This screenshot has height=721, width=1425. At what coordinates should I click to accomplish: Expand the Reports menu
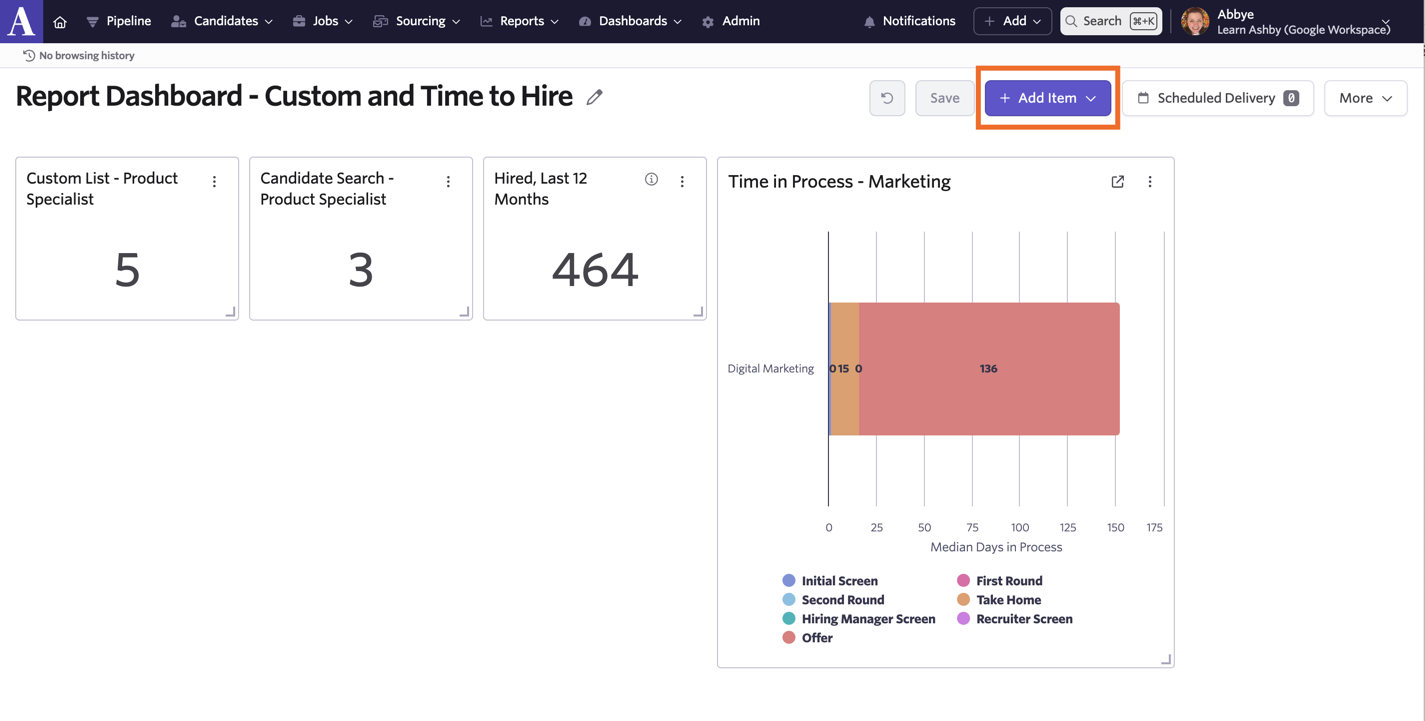520,21
